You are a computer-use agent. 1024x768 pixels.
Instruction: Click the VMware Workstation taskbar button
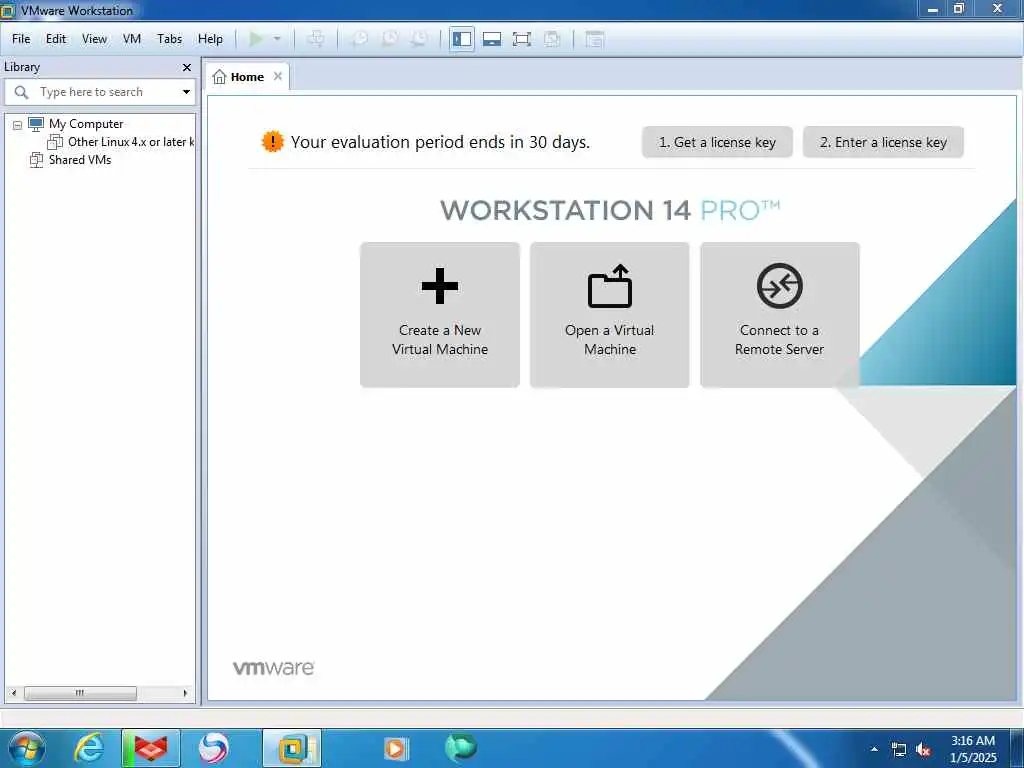pyautogui.click(x=292, y=748)
